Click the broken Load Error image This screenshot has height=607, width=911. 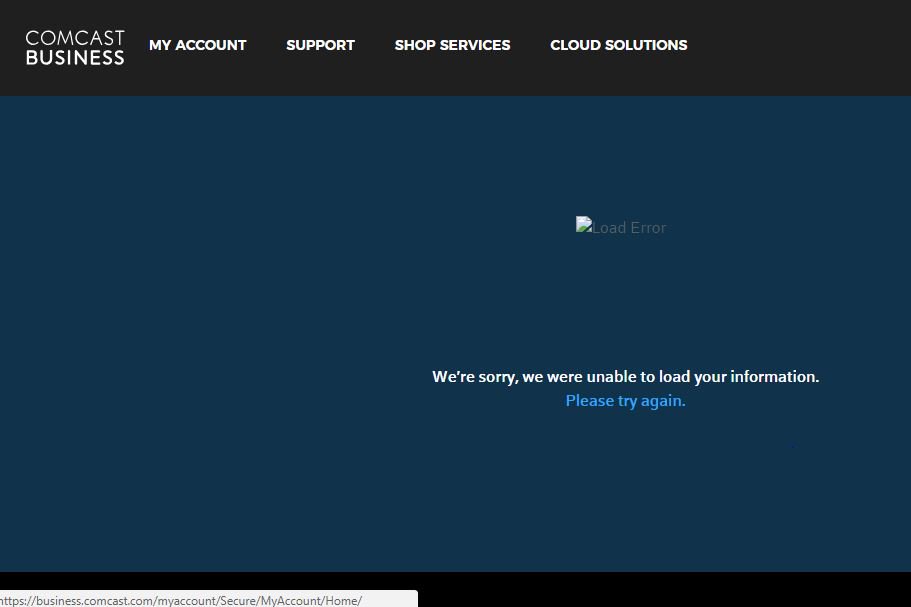tap(621, 227)
